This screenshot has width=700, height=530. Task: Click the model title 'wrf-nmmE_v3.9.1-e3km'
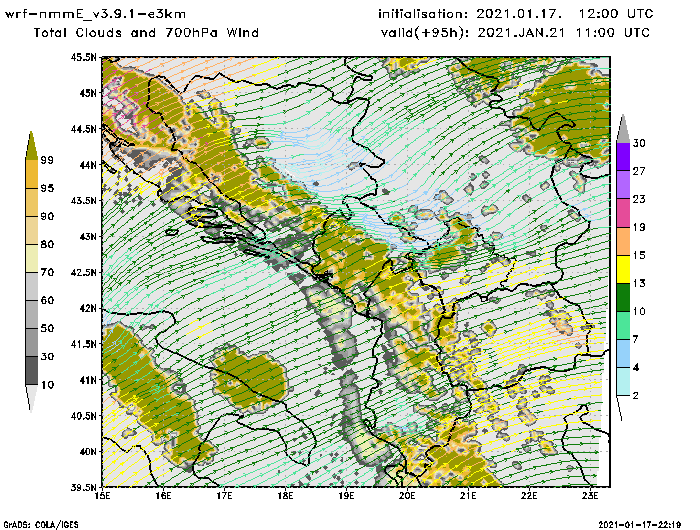pos(95,14)
